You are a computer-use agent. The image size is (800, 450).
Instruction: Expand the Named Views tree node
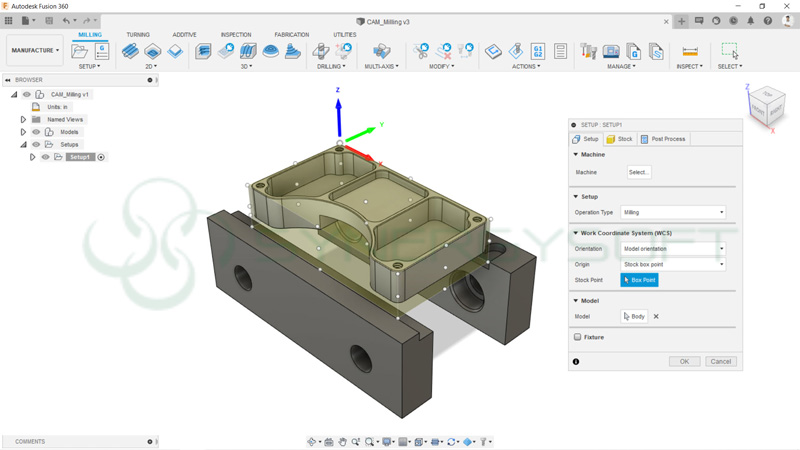pos(23,119)
